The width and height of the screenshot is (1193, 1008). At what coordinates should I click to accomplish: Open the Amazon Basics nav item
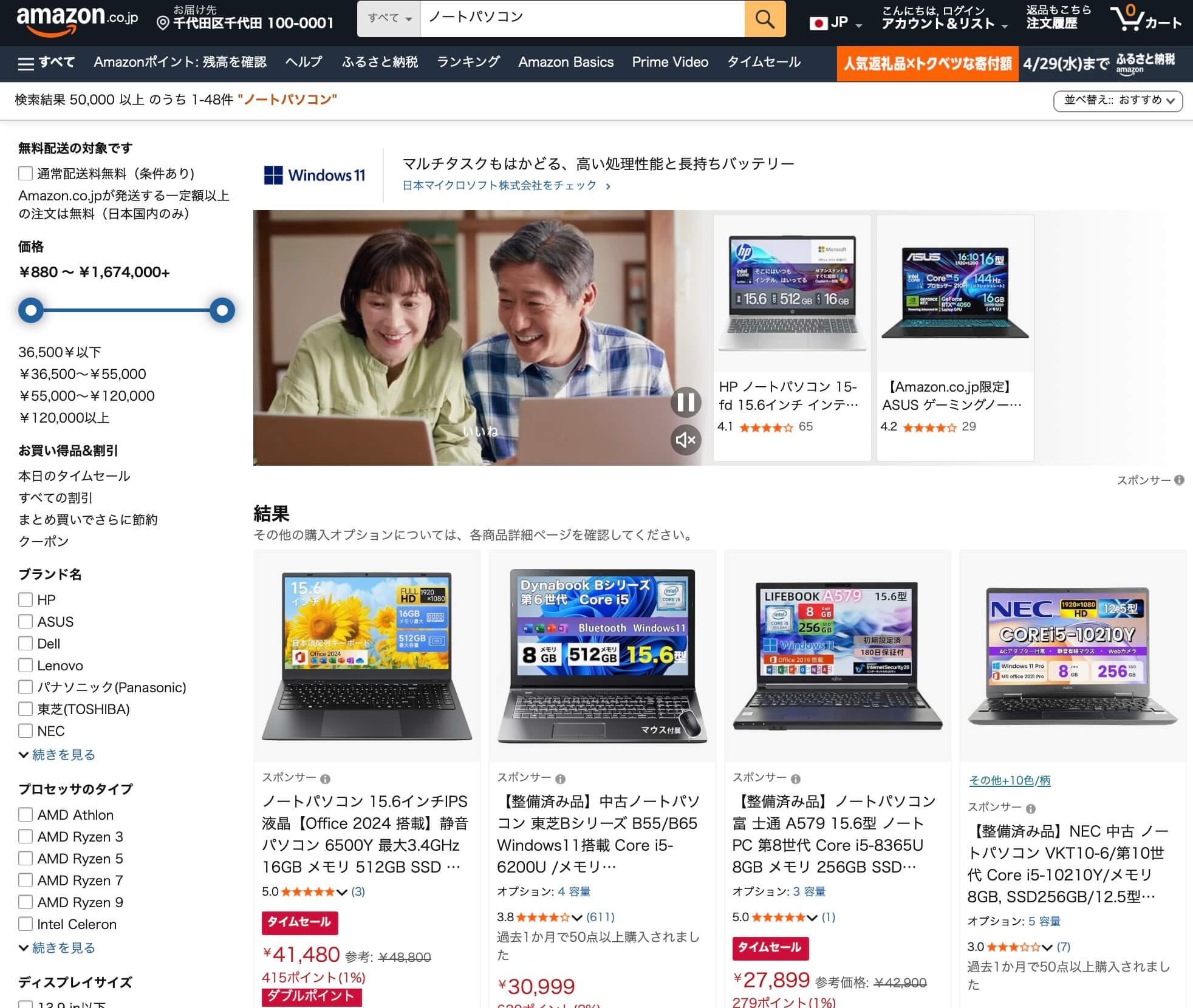click(566, 63)
